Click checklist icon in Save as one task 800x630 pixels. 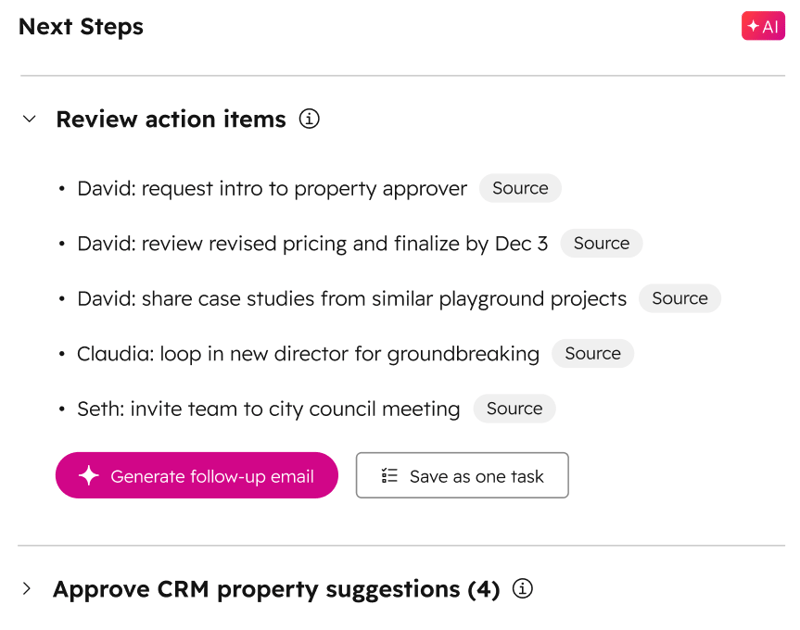390,476
